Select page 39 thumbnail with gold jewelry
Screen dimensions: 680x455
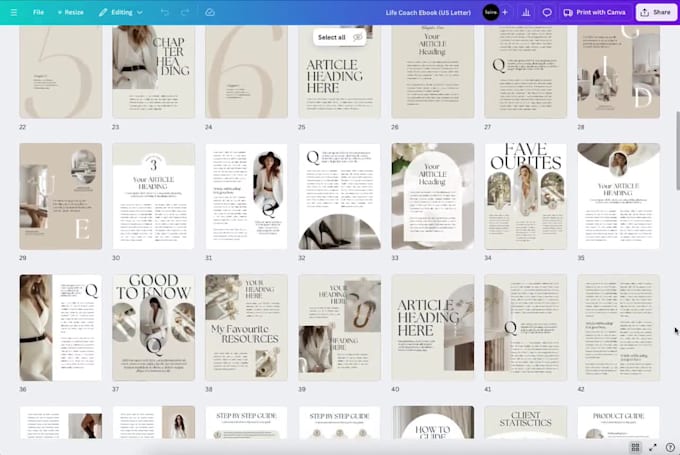pos(340,327)
